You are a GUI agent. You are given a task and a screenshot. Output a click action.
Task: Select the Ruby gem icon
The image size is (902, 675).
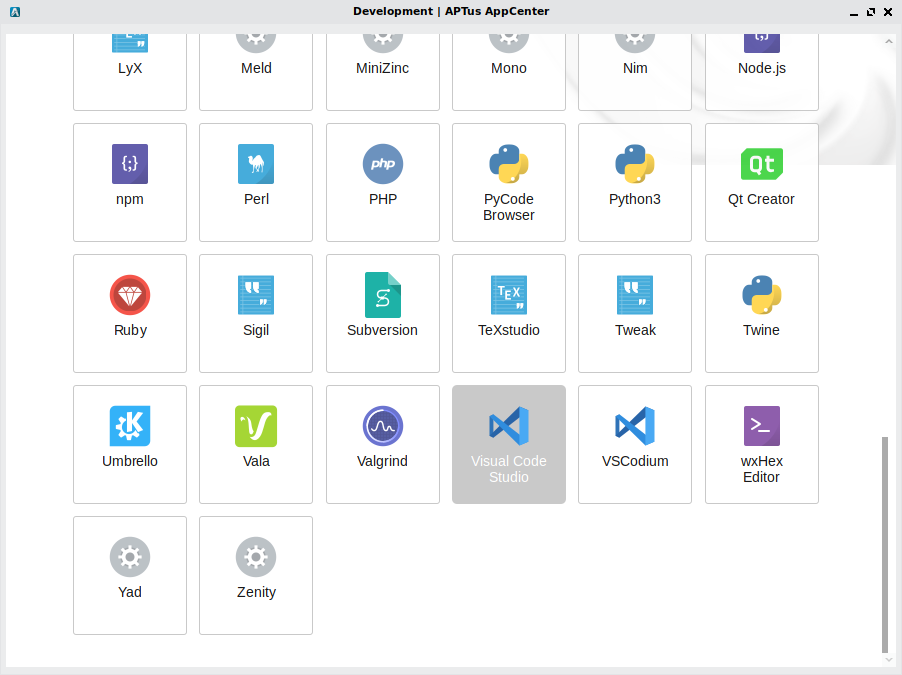tap(130, 295)
